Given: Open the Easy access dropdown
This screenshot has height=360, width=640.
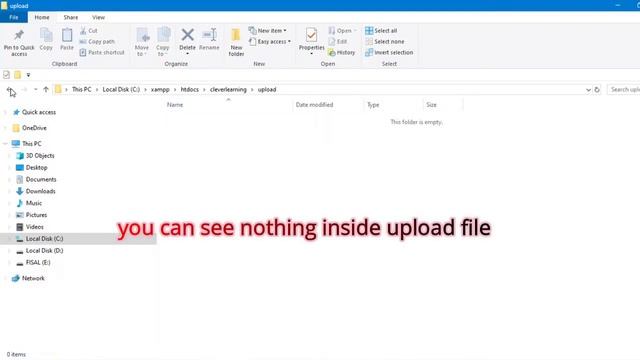Looking at the screenshot, I should click(x=269, y=42).
